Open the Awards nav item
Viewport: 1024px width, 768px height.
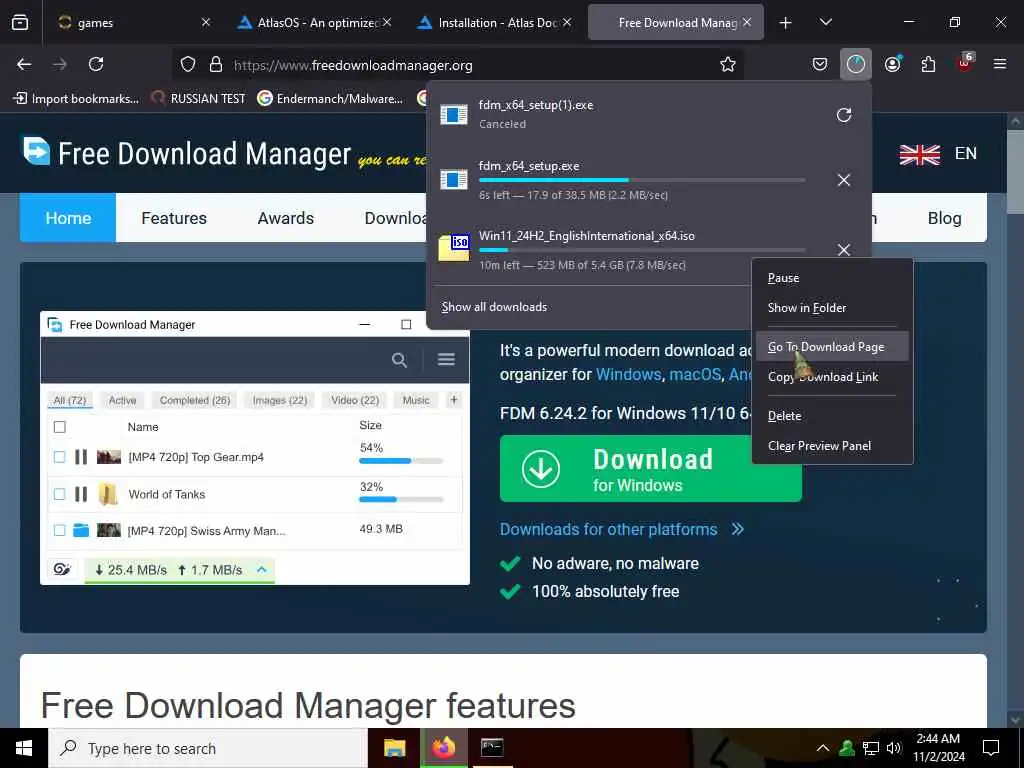pos(285,218)
